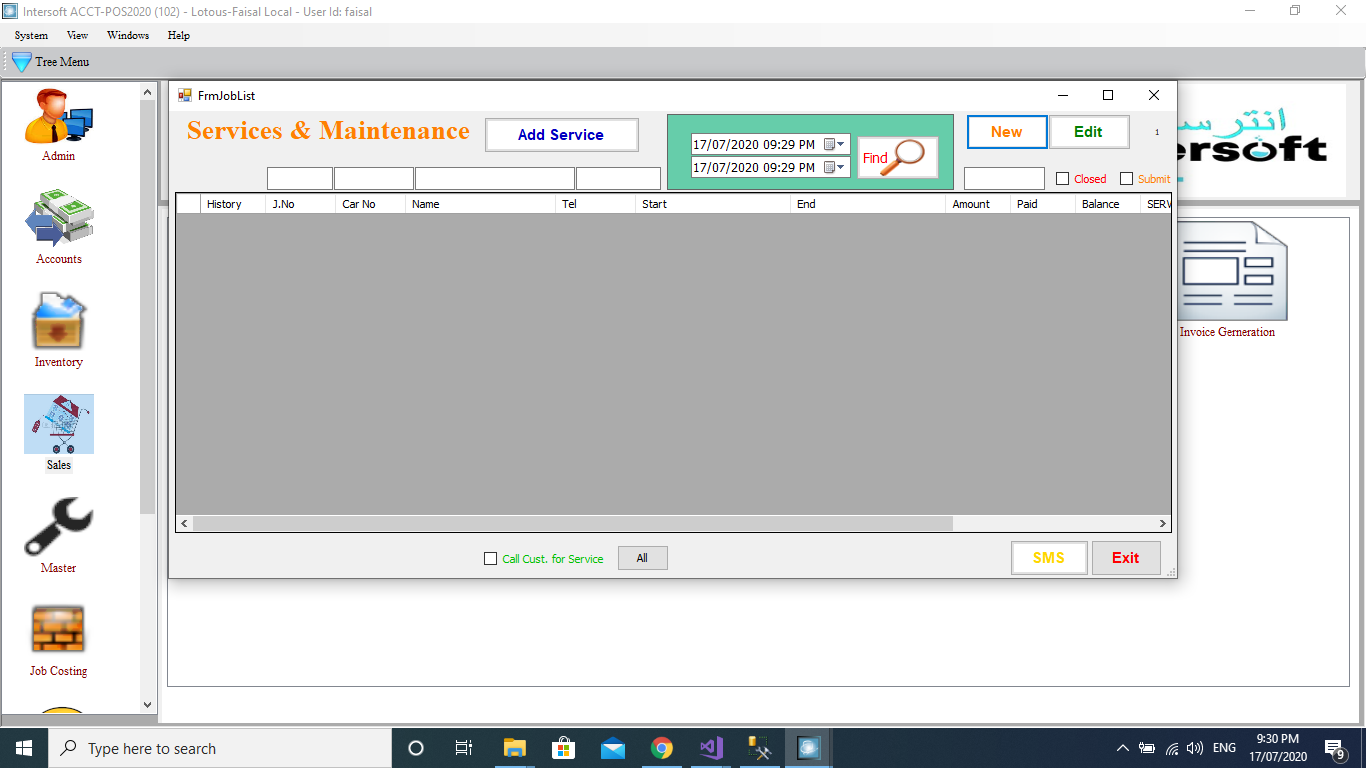
Task: Enable the Submit checkbox
Action: (x=1127, y=179)
